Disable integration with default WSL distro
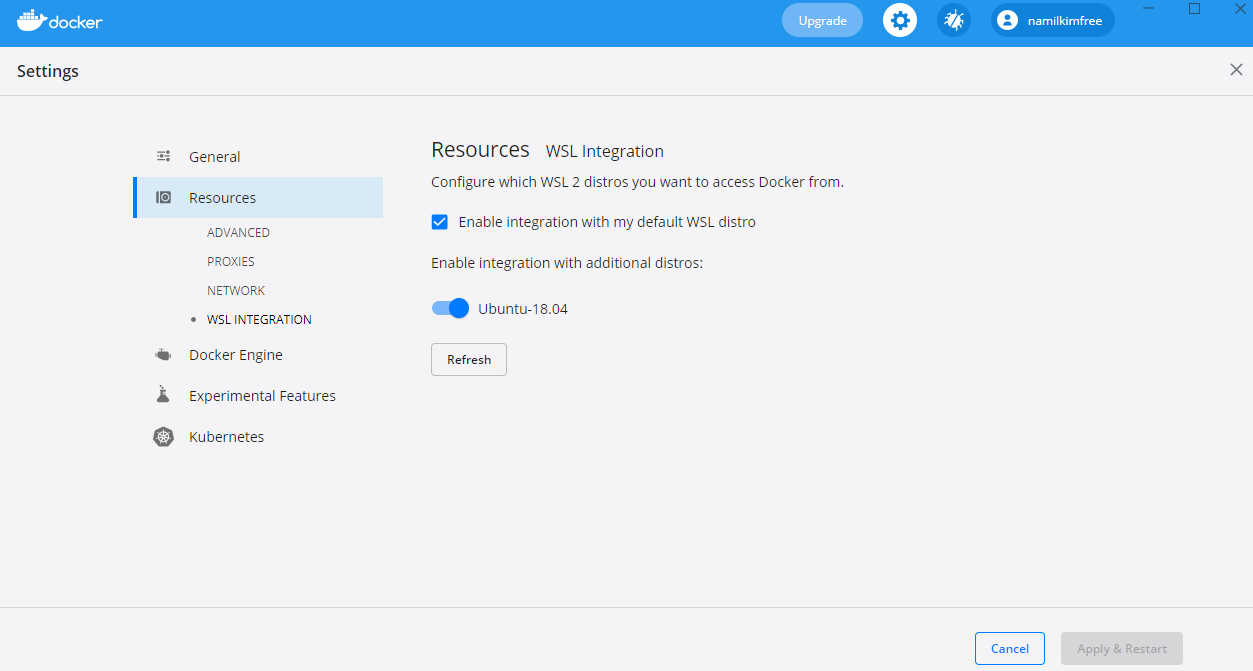The width and height of the screenshot is (1253, 671). (x=439, y=221)
